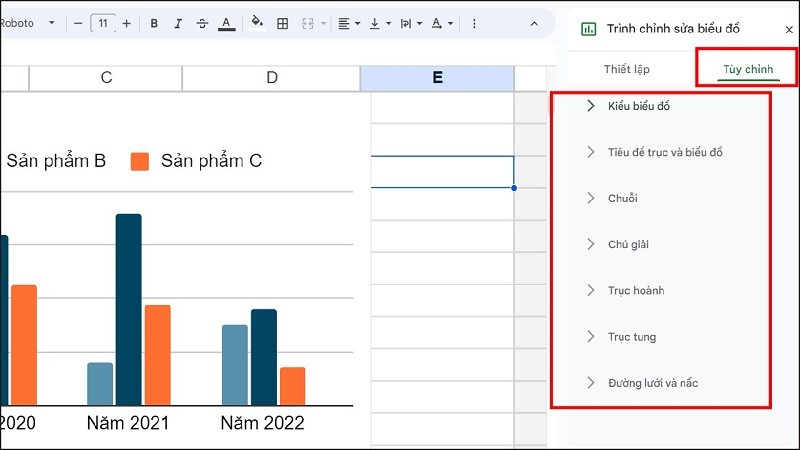Click the Năm 2022 axis label
Viewport: 800px width, 450px height.
click(262, 423)
